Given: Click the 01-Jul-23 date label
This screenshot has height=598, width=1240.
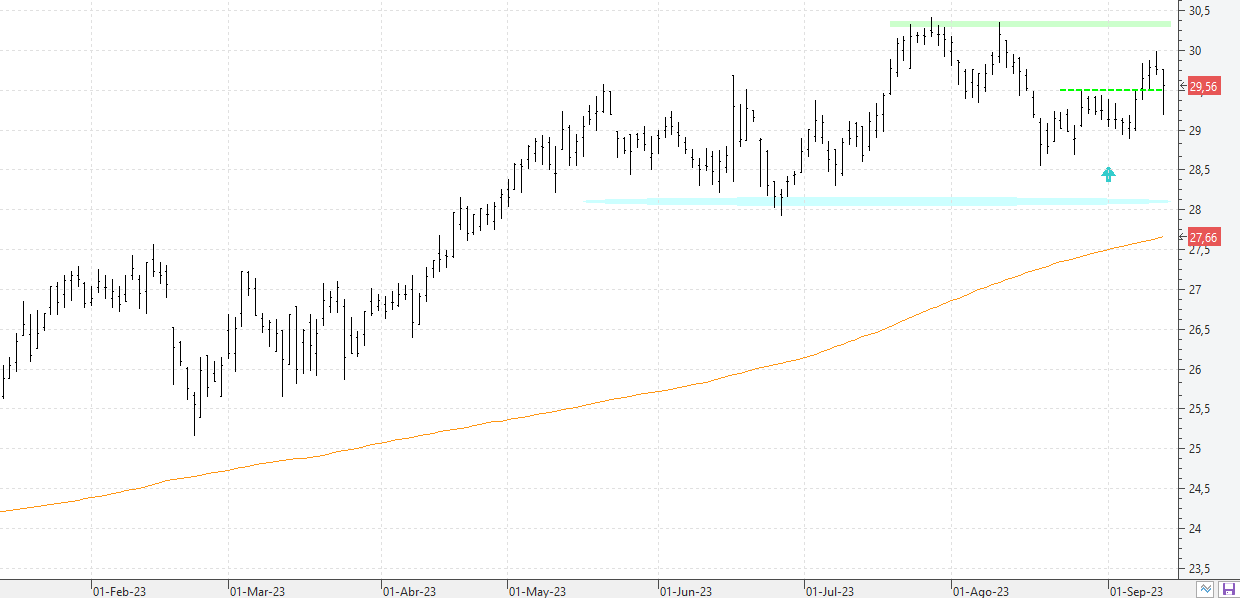Looking at the screenshot, I should coord(832,591).
